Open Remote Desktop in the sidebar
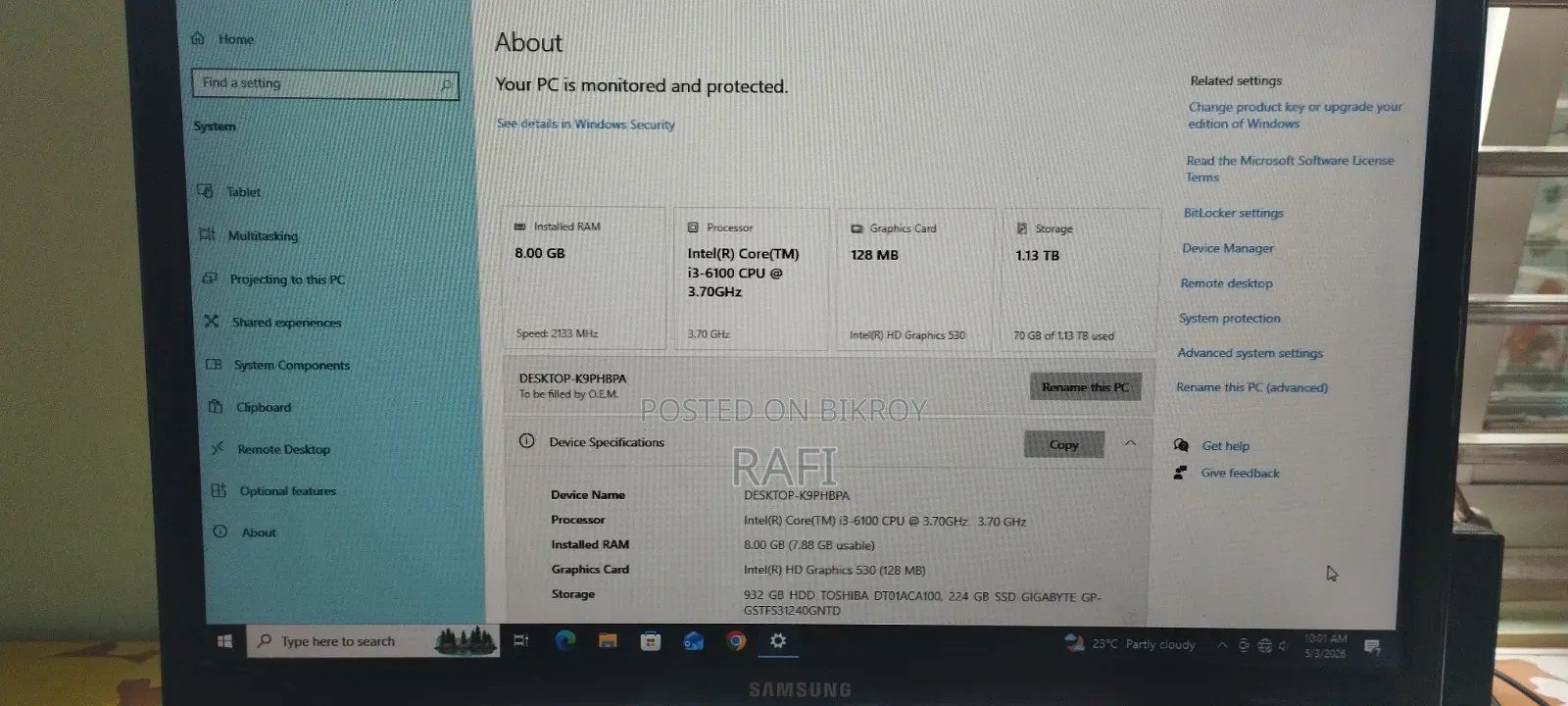The height and width of the screenshot is (706, 1568). click(x=284, y=449)
